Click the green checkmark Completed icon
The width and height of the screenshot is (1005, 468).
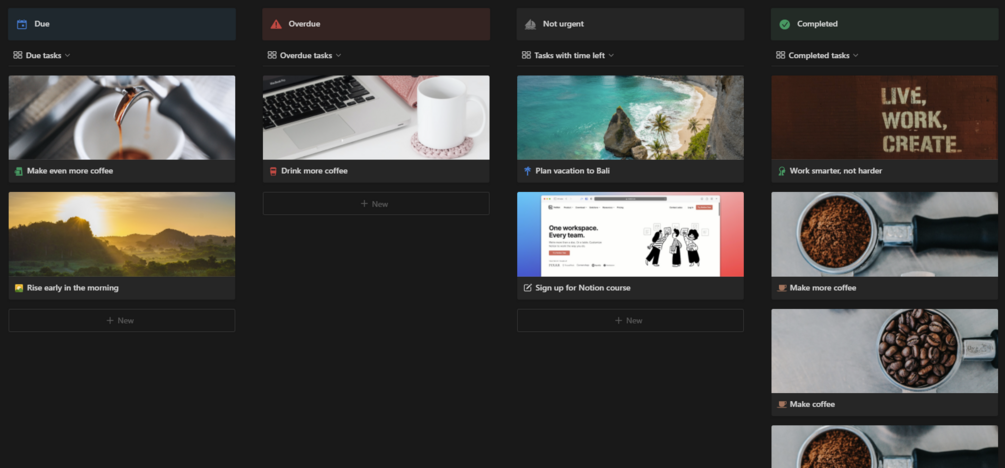(785, 24)
